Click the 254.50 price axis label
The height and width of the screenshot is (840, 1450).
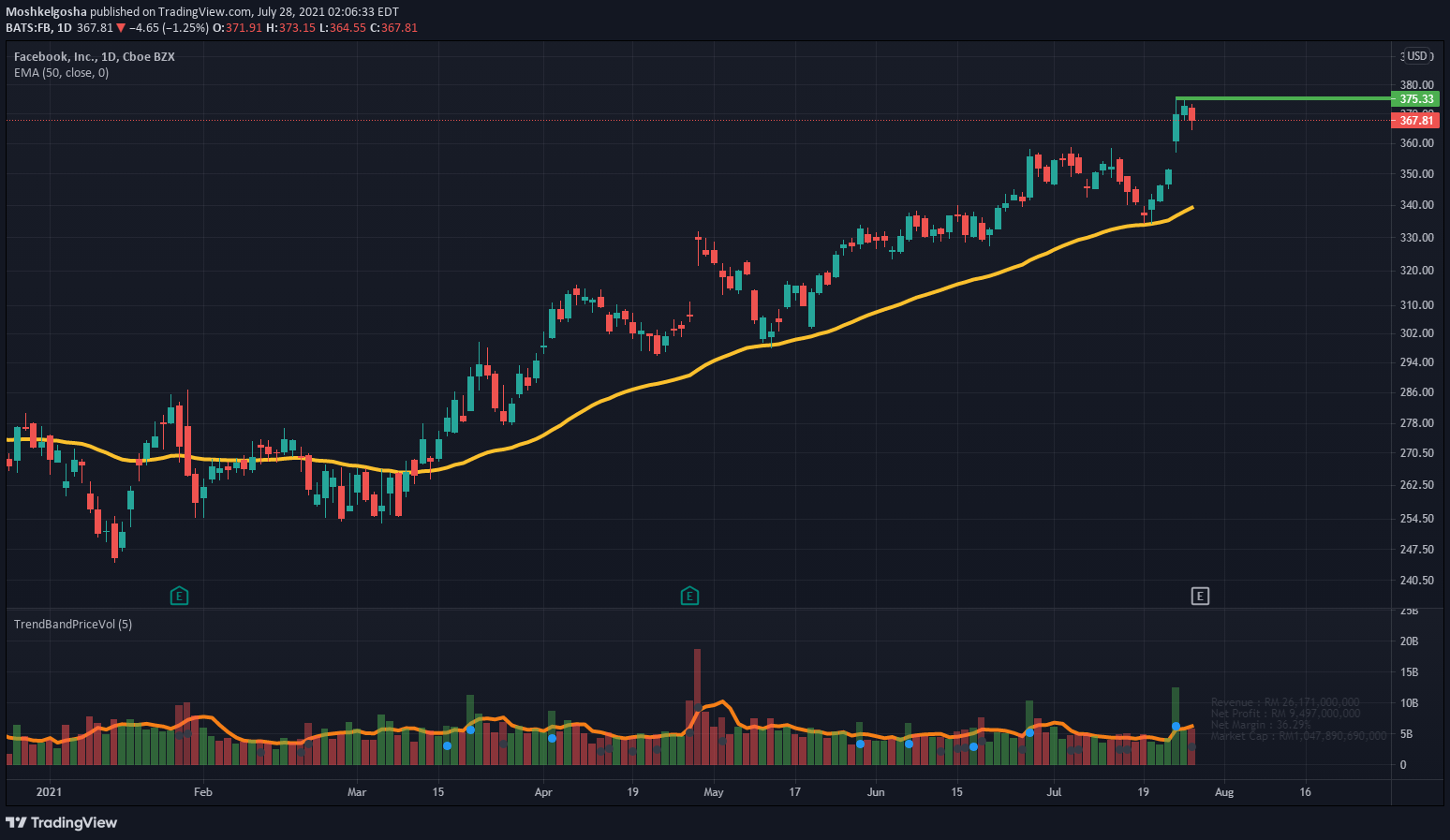click(x=1416, y=518)
